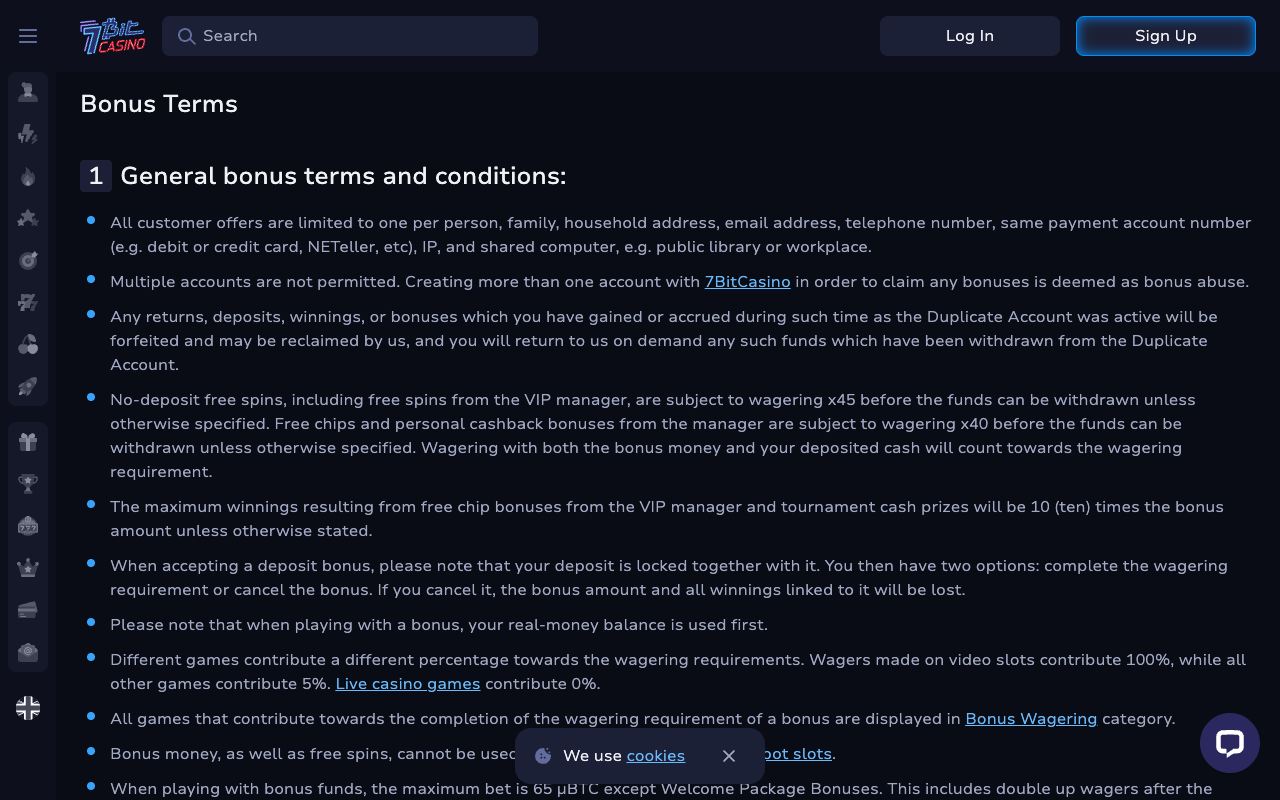
Task: Click the 'Please note that when playing' line
Action: point(439,625)
